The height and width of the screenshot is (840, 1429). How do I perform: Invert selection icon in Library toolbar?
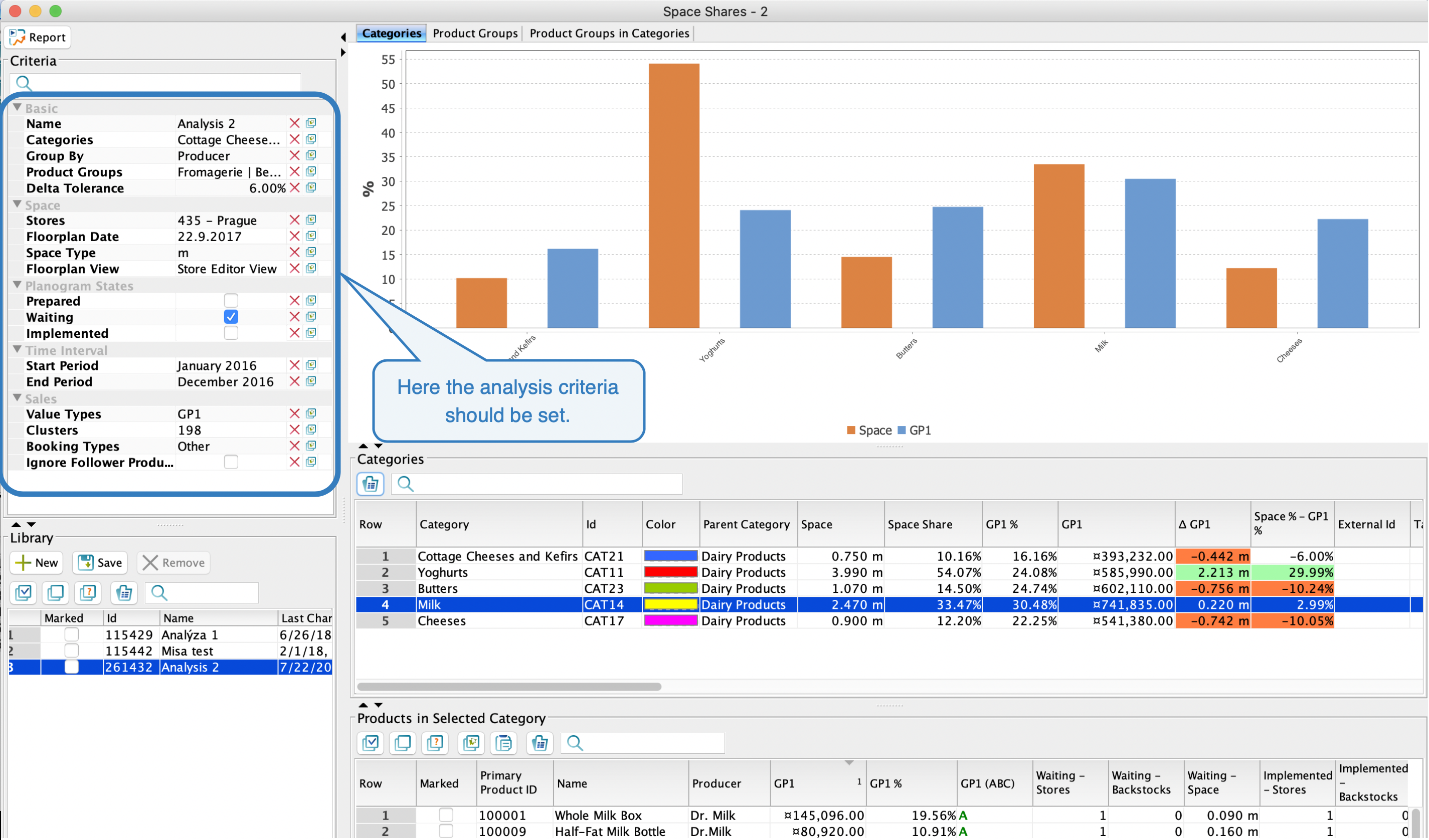[x=88, y=593]
